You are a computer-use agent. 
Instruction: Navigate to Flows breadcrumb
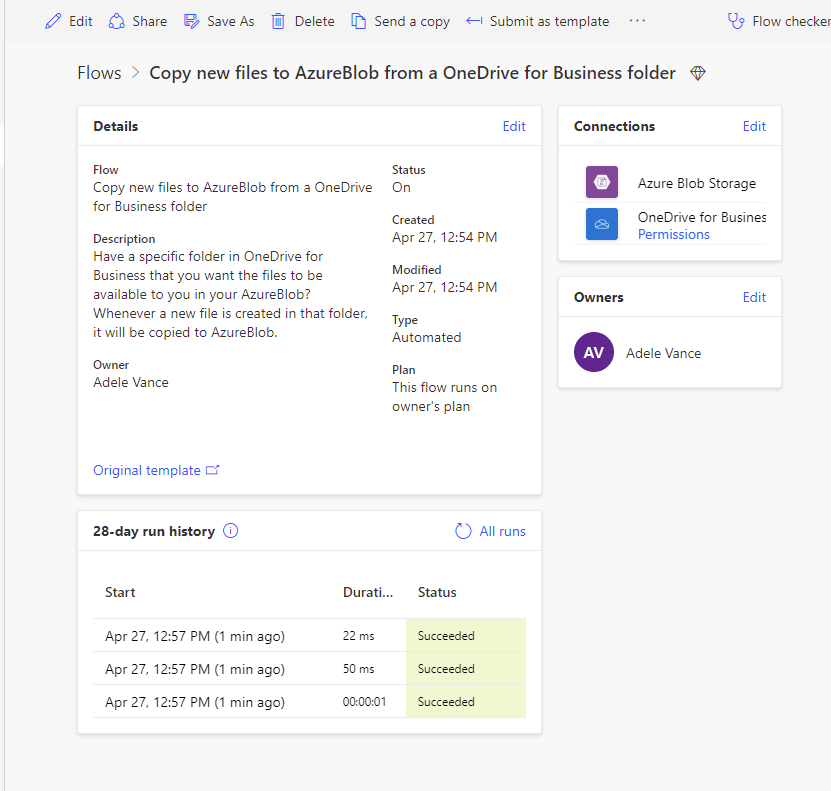click(99, 73)
